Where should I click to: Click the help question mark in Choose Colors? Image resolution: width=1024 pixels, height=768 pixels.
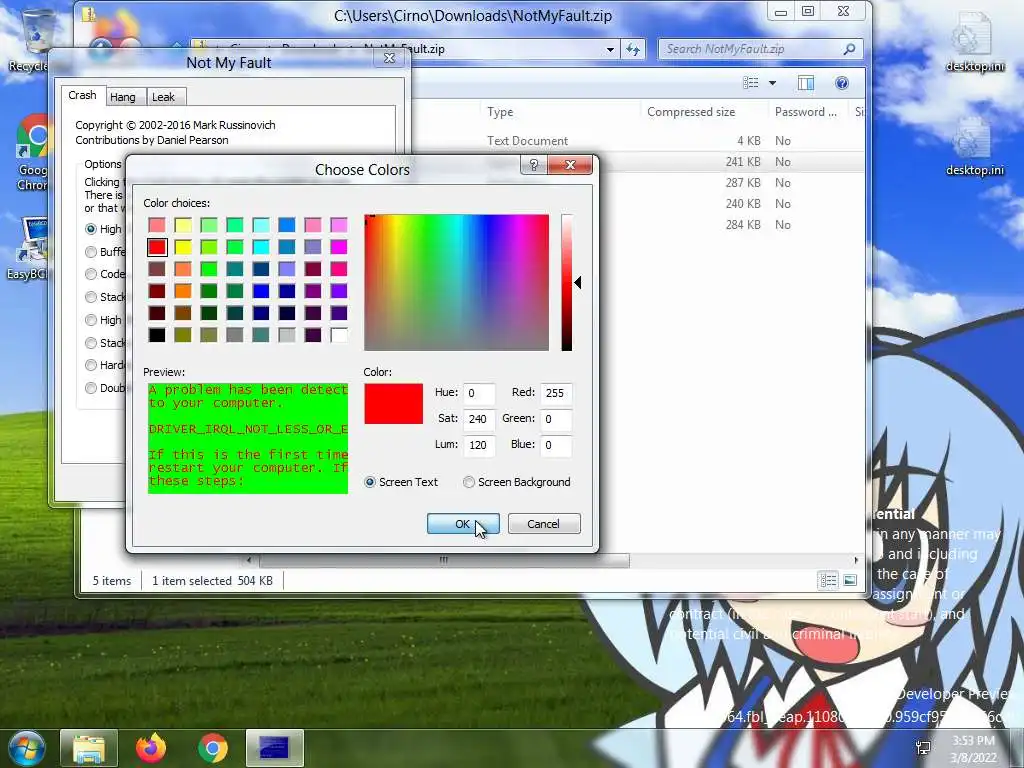(534, 165)
